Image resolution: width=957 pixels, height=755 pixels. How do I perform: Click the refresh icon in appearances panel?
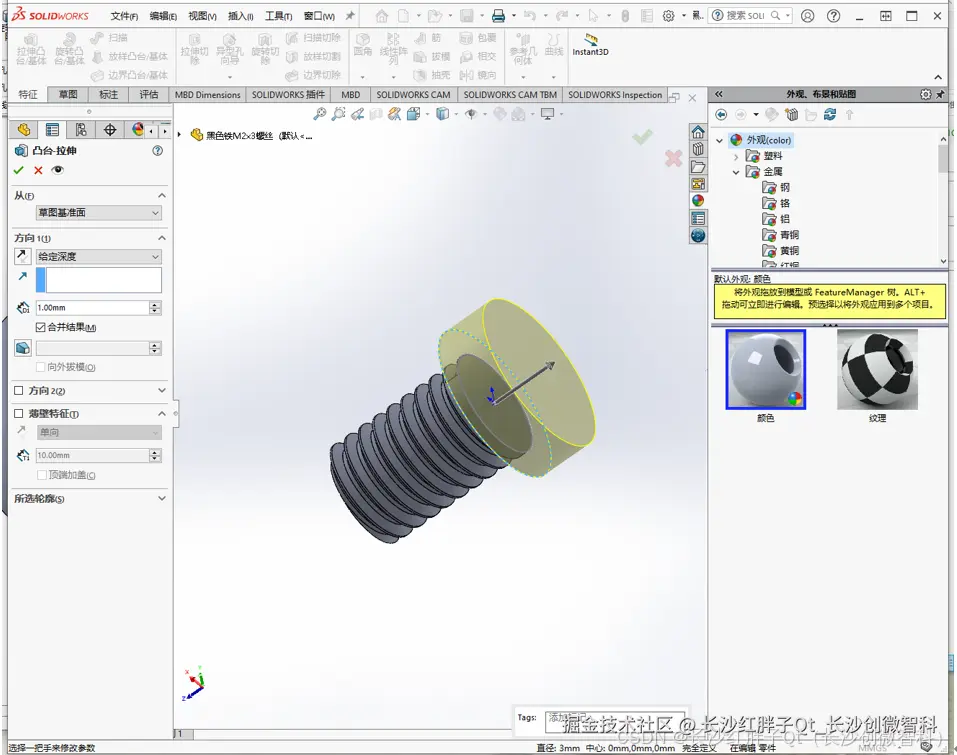pos(830,115)
